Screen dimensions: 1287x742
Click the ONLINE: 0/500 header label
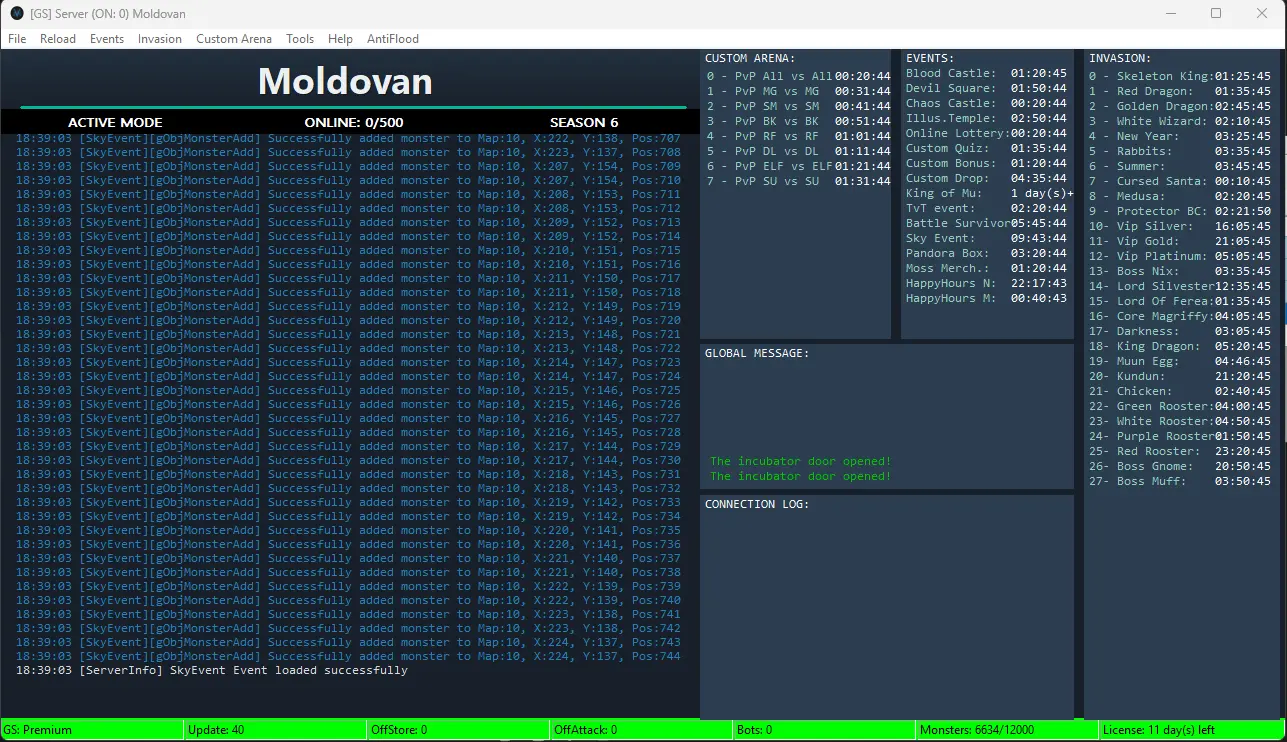pyautogui.click(x=354, y=122)
